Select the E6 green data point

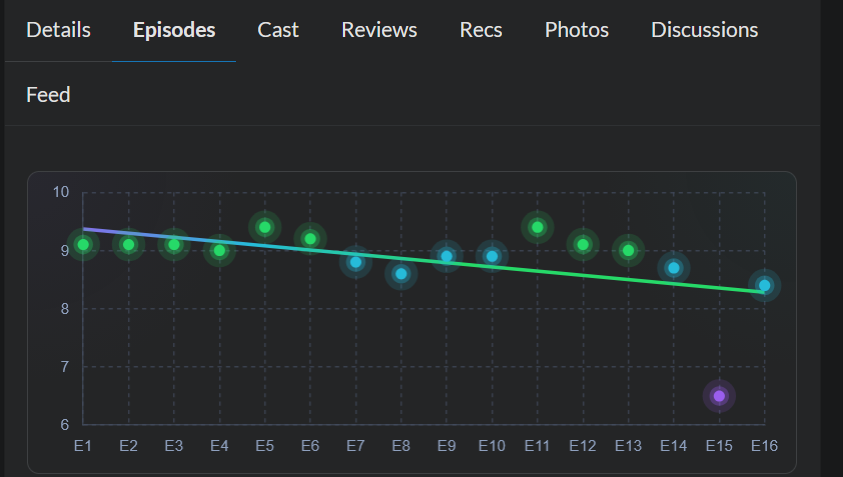pos(310,239)
